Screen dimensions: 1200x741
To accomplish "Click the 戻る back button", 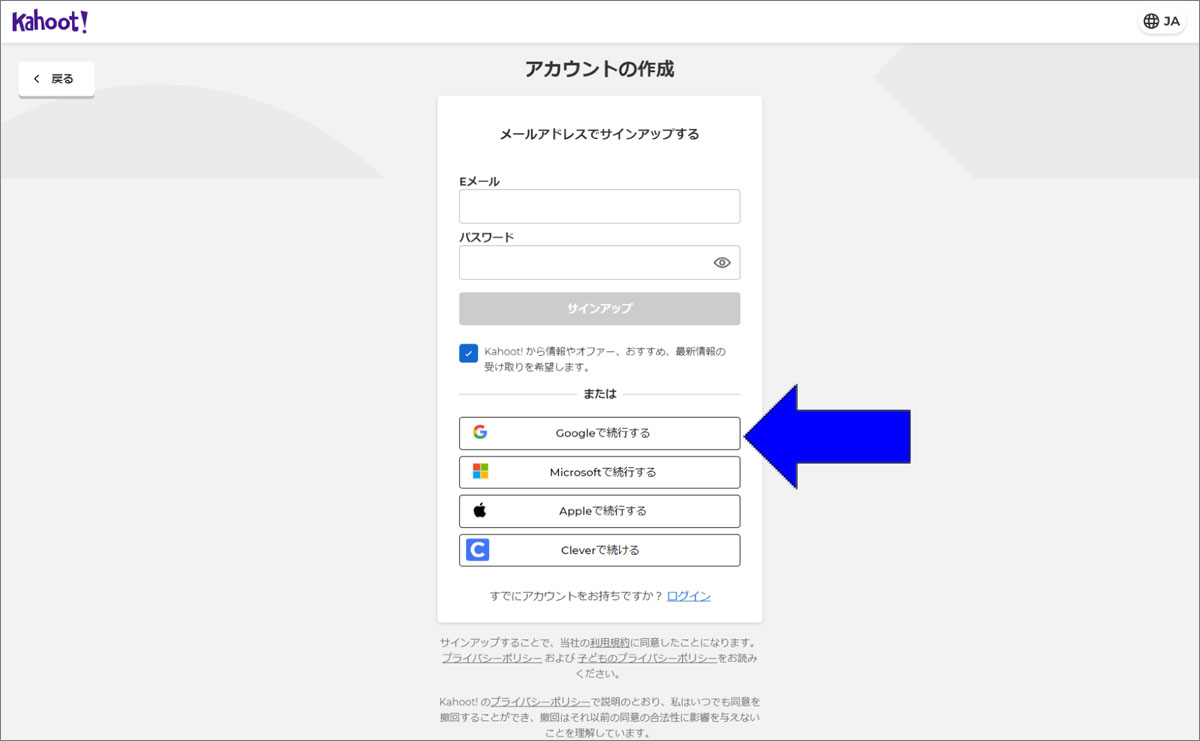I will (x=56, y=79).
